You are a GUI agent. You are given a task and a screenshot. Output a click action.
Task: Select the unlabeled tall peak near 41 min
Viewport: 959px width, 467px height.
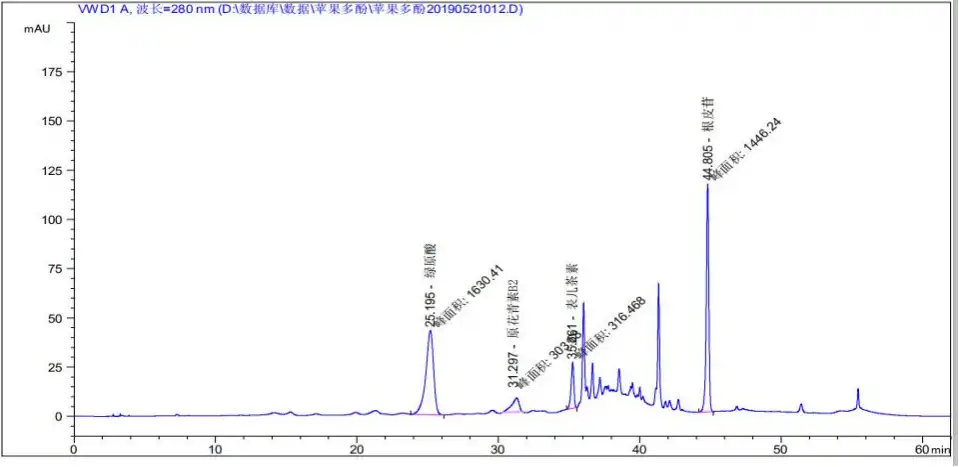tap(658, 286)
